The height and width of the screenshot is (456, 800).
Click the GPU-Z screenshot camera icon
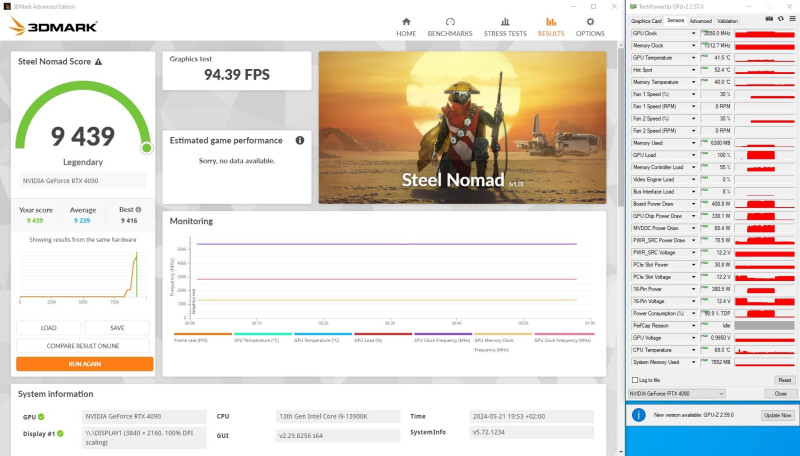(x=769, y=19)
